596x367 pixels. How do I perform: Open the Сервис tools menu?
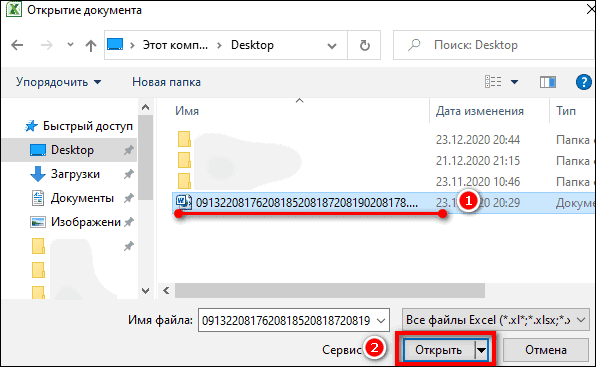(341, 350)
